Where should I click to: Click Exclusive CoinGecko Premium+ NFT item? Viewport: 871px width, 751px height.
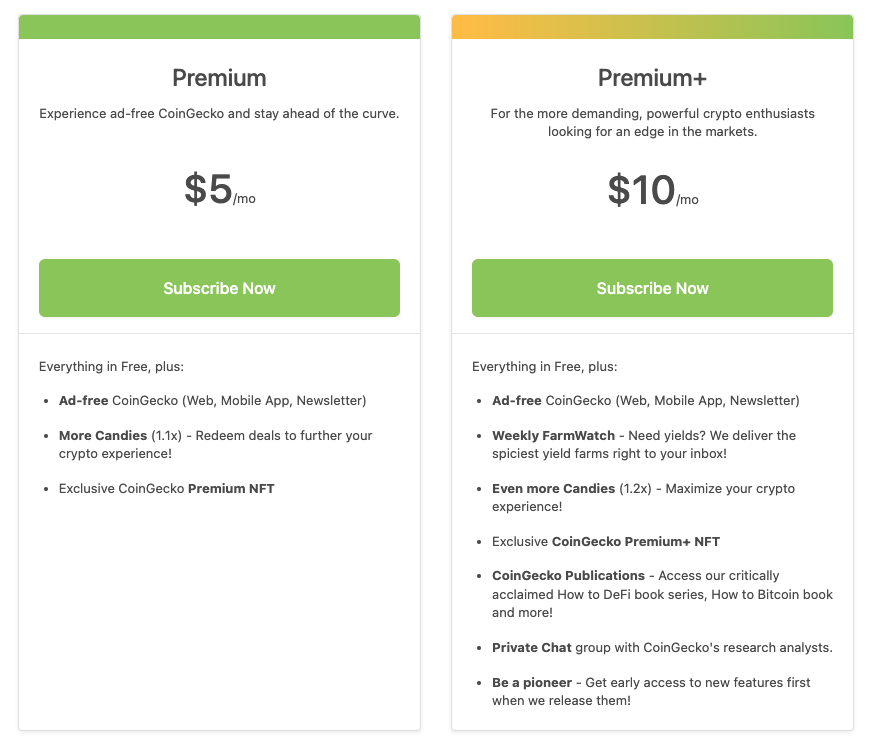pos(606,542)
